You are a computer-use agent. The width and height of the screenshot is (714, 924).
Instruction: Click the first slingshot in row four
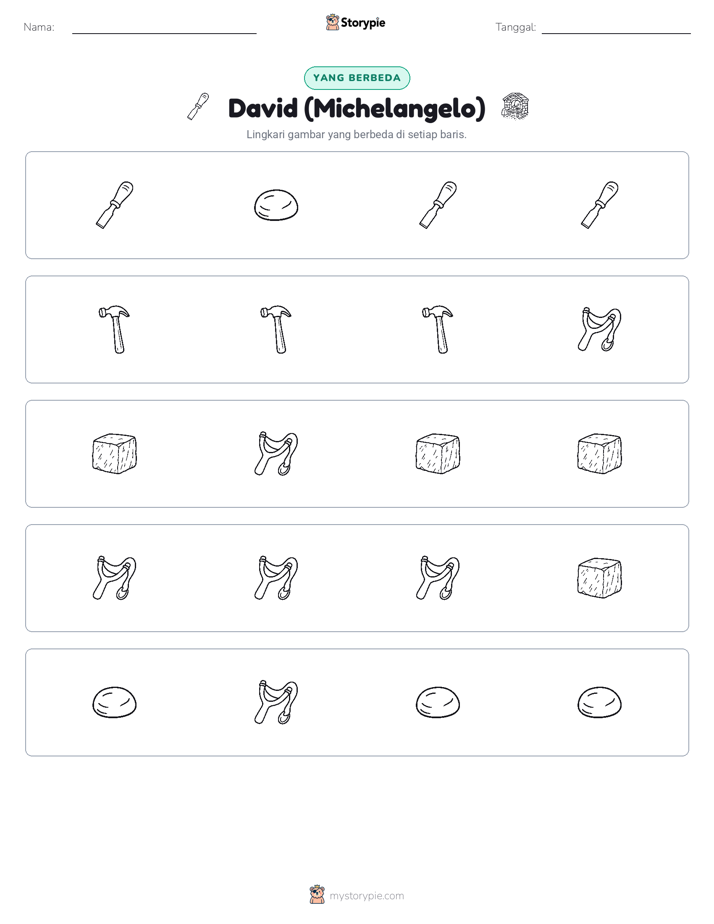[x=114, y=578]
